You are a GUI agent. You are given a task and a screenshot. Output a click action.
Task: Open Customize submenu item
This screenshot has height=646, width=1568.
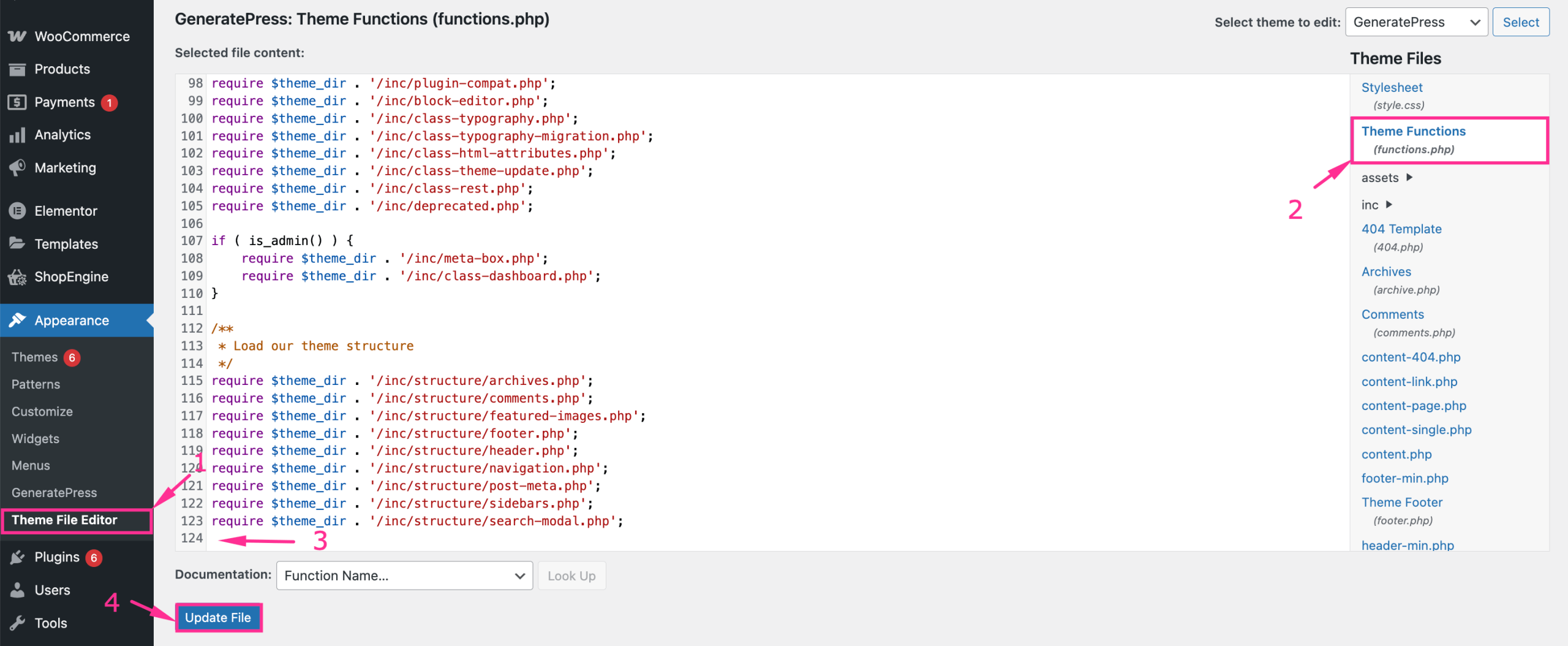tap(42, 412)
